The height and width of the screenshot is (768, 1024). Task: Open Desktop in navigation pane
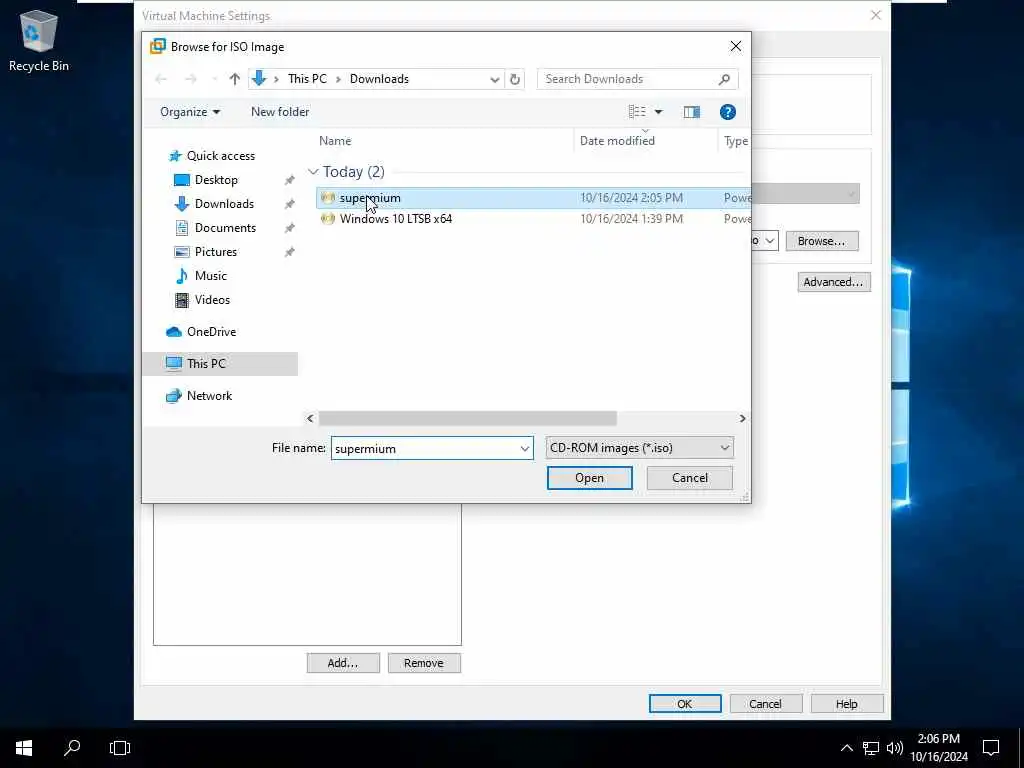click(216, 180)
